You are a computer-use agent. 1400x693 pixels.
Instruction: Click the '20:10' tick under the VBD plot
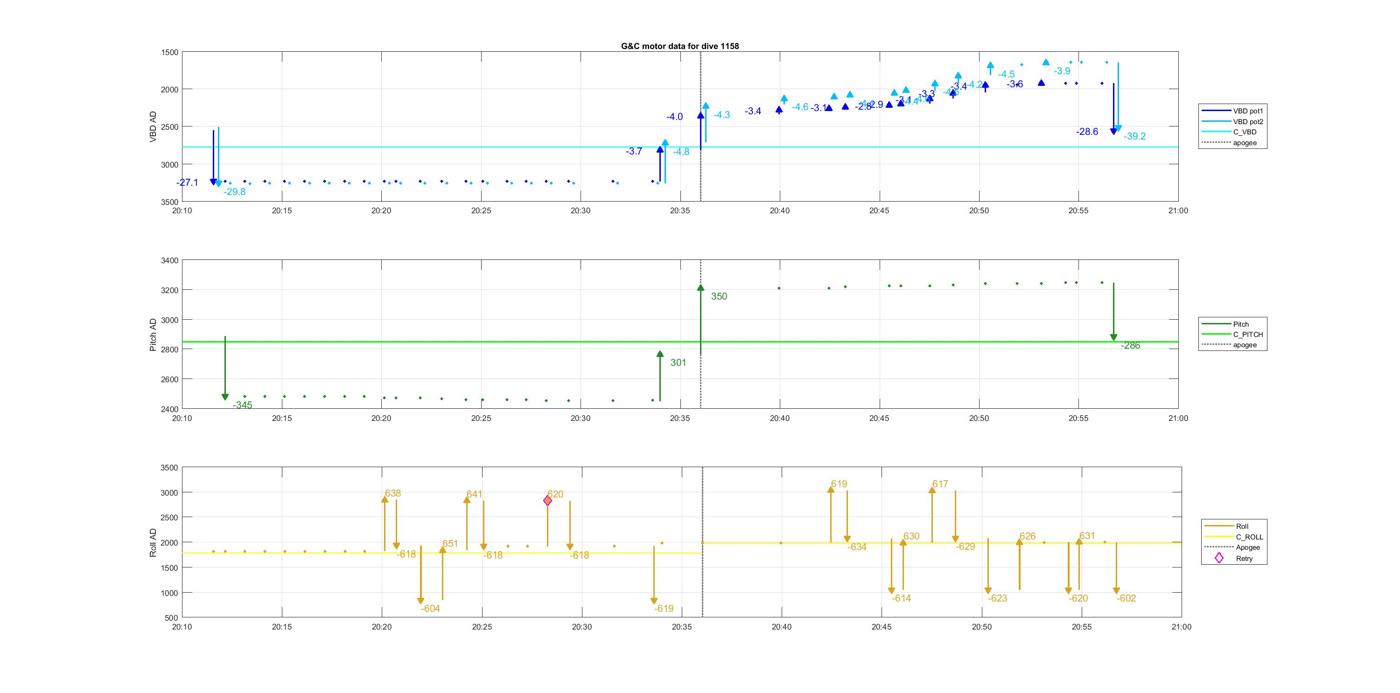point(182,211)
